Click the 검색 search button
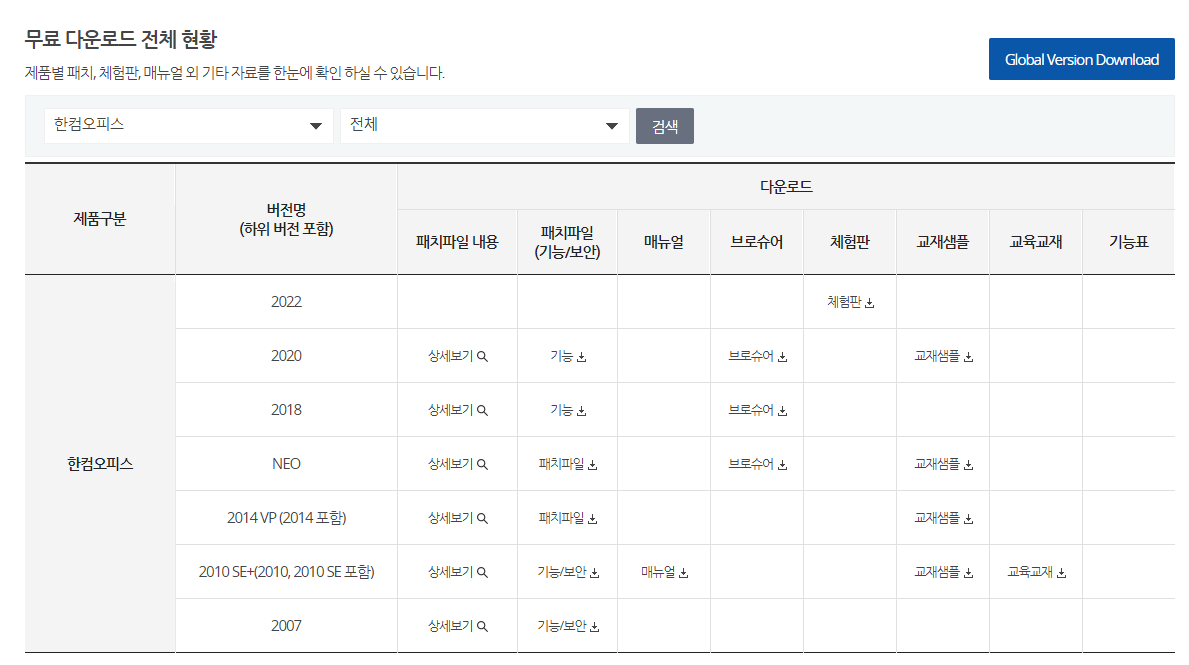Viewport: 1189px width, 665px height. [664, 126]
